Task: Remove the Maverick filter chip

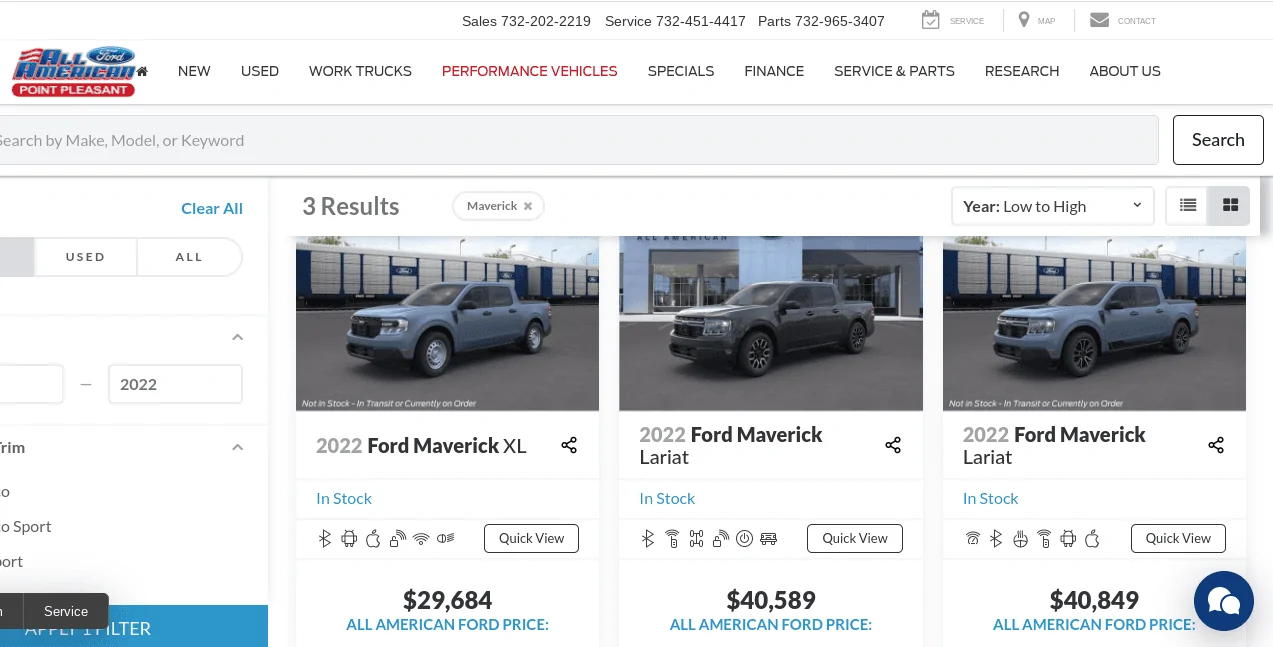Action: [528, 206]
